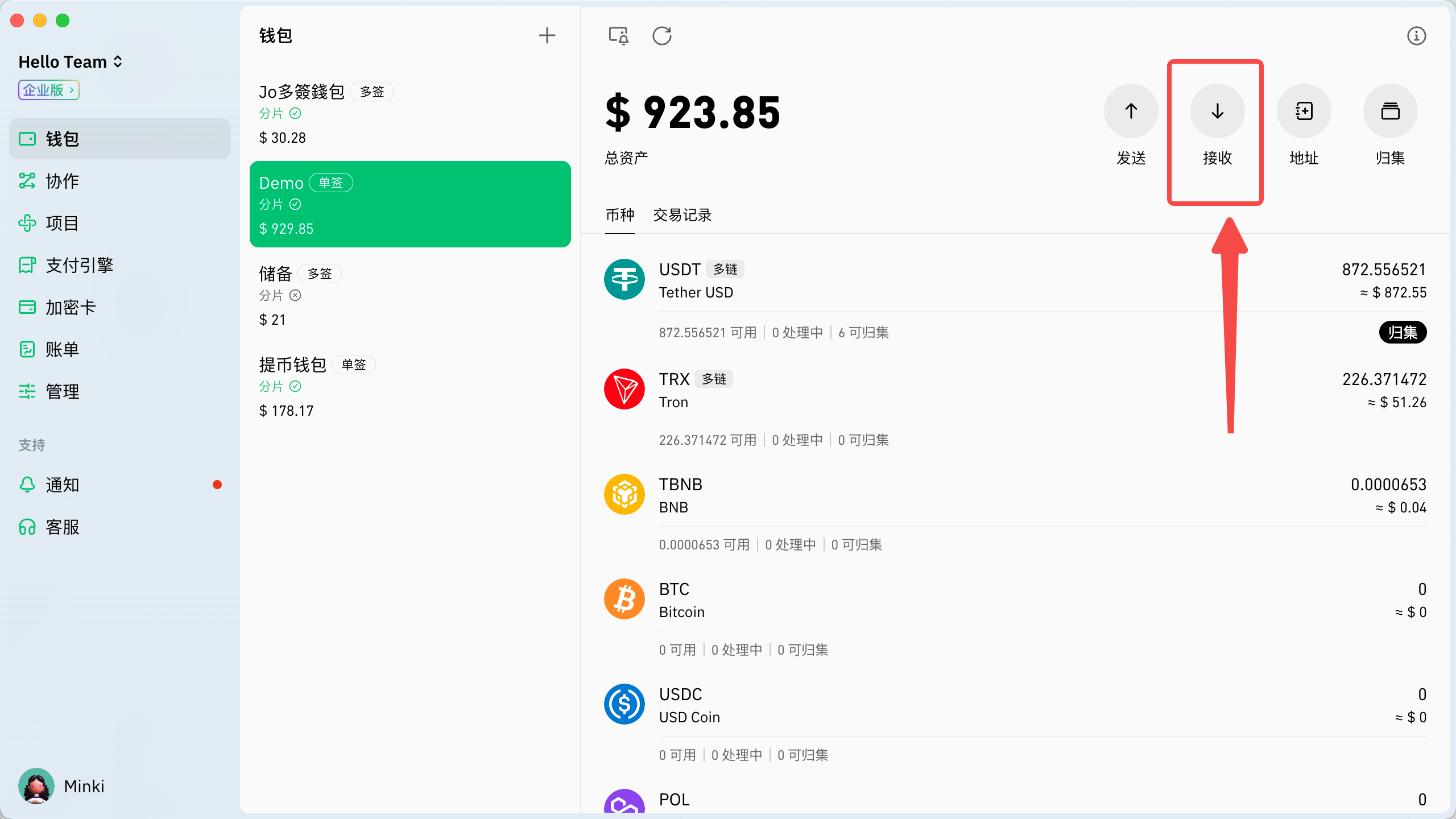
Task: Open 通知 notifications in sidebar
Action: (x=63, y=485)
